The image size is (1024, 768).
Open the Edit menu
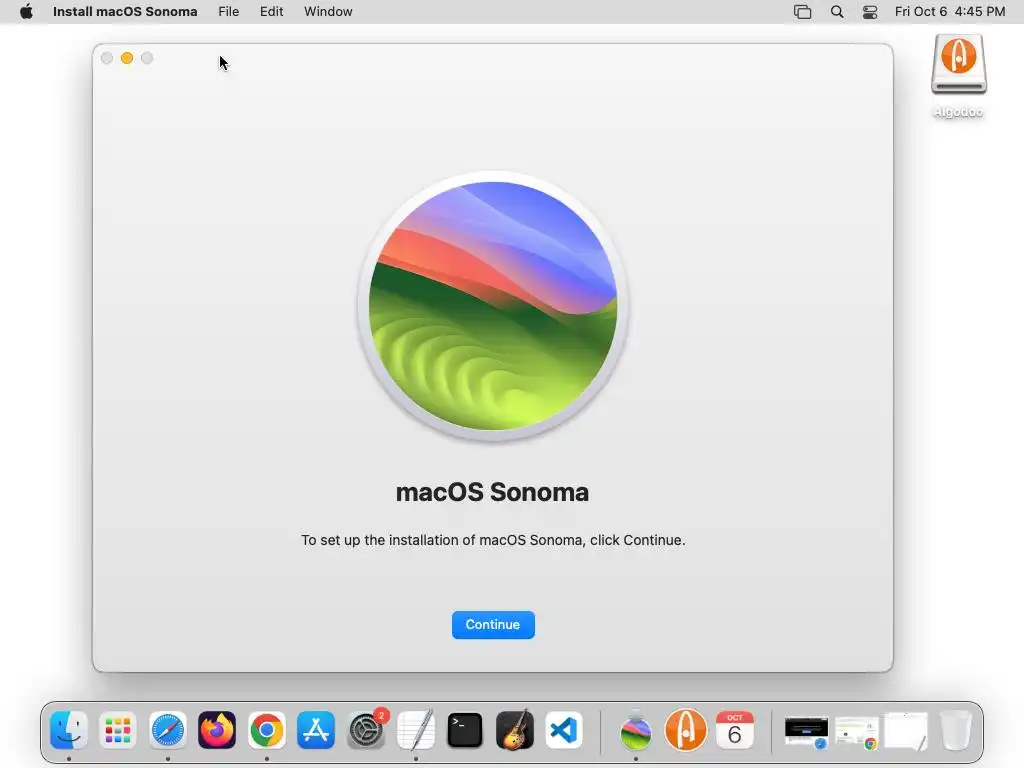[272, 12]
